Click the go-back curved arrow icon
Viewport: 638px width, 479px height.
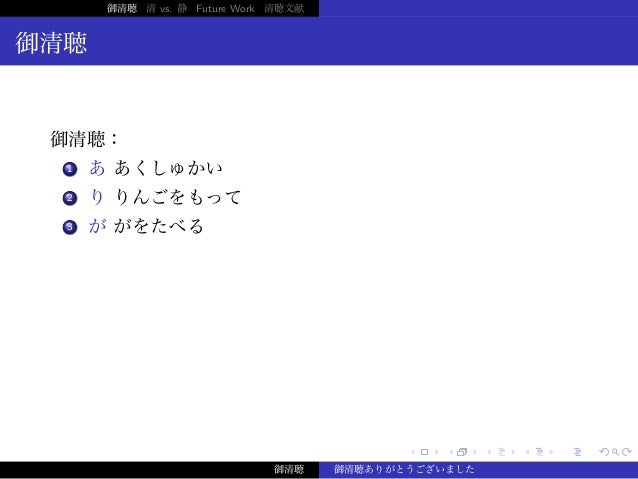click(604, 452)
